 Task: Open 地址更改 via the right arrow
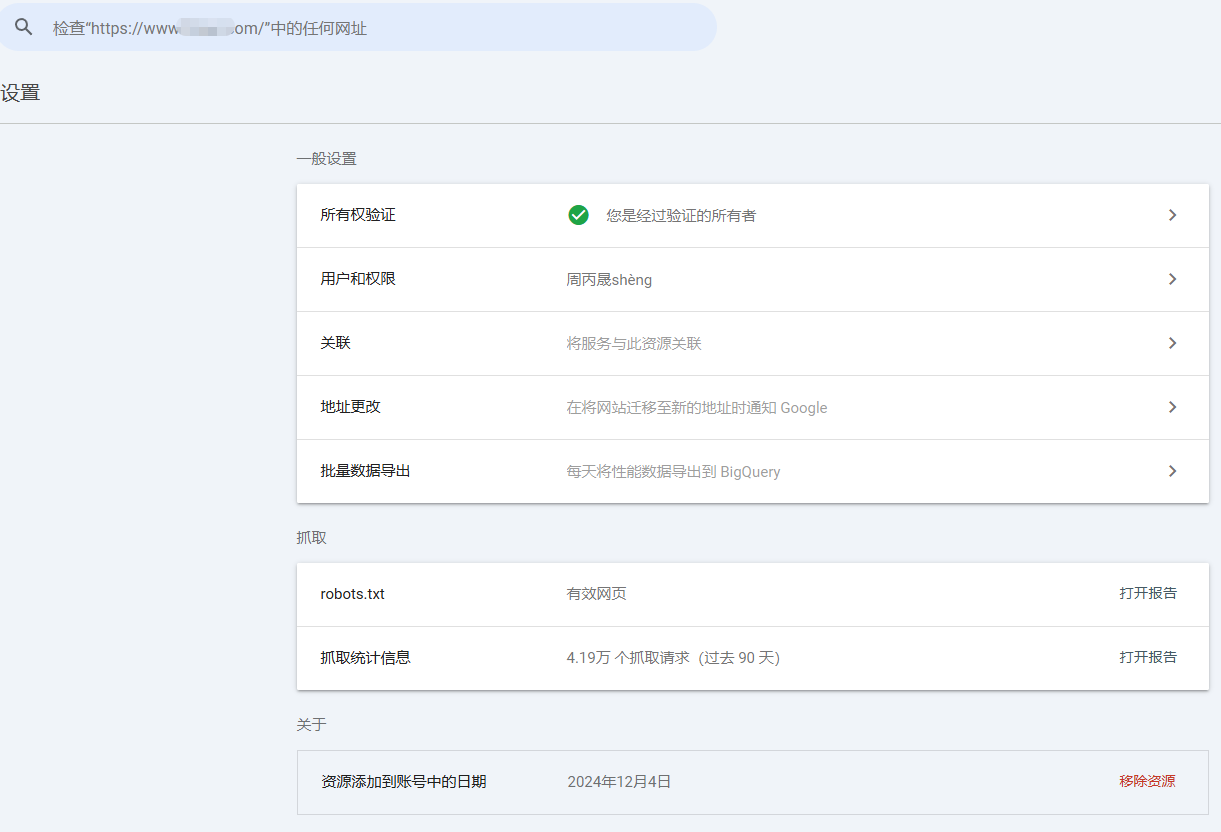tap(1172, 407)
